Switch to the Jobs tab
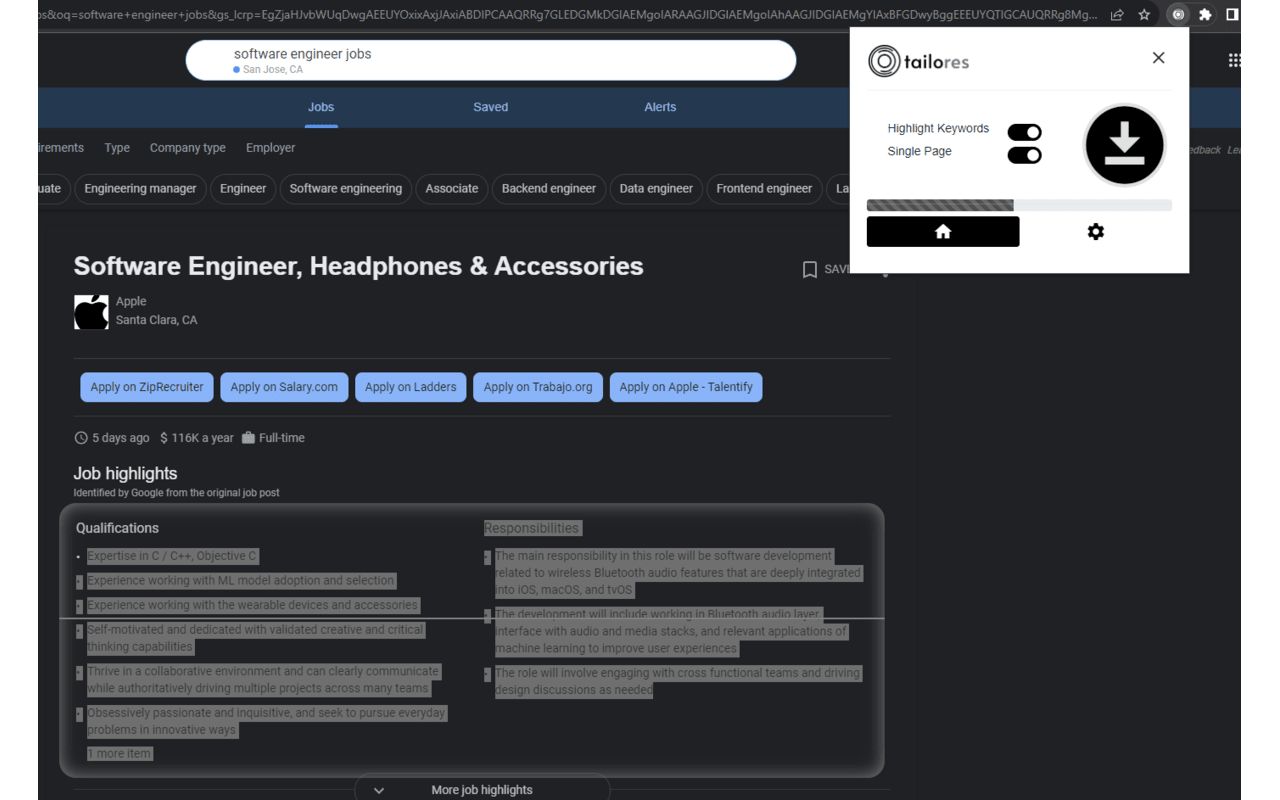 tap(321, 107)
